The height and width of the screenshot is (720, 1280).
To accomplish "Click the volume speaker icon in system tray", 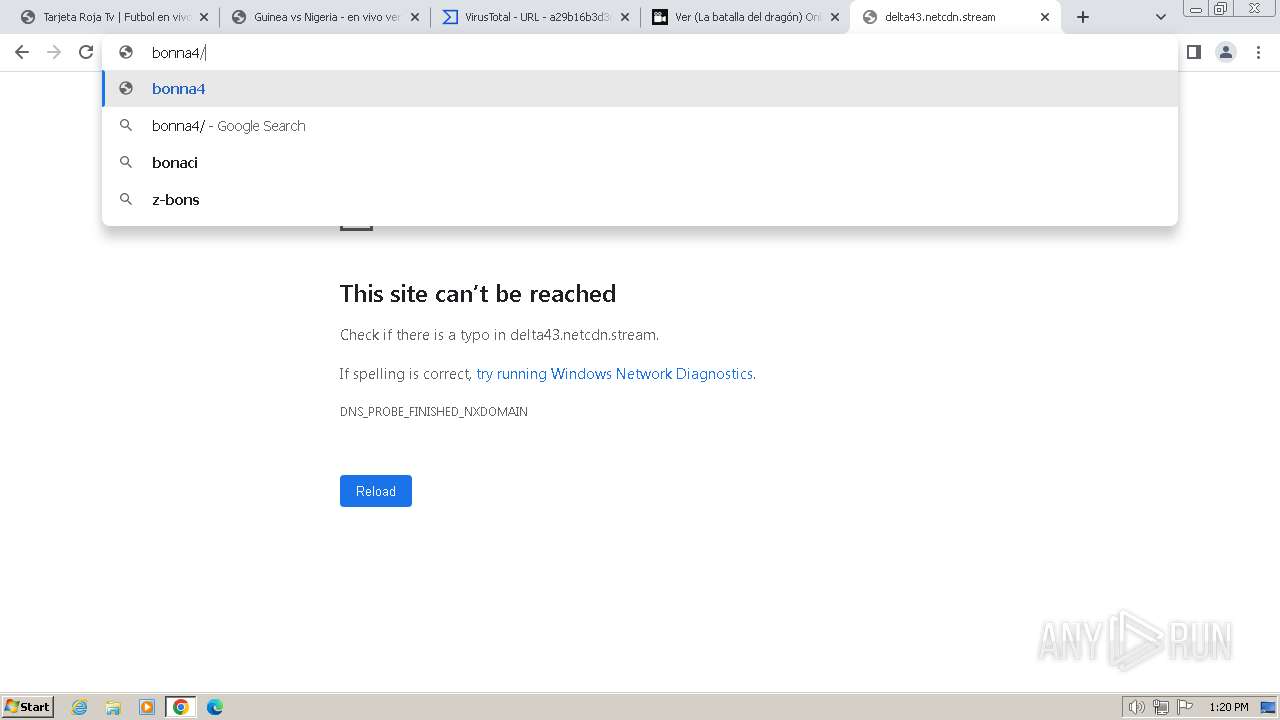I will point(1136,707).
